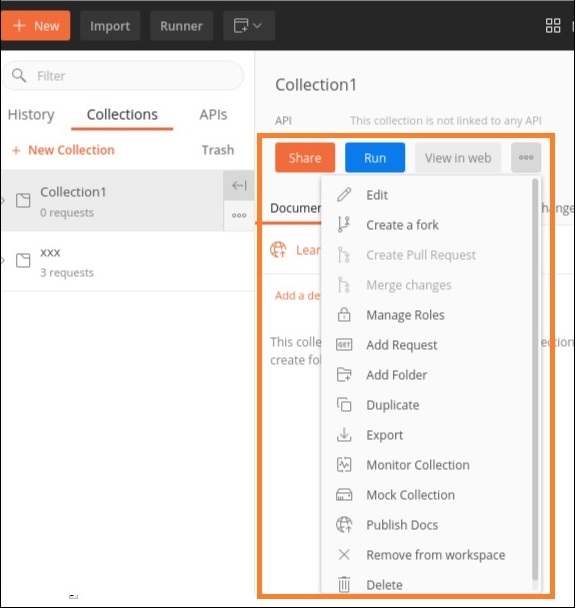Click the Manage Roles lock icon
The width and height of the screenshot is (576, 609).
point(344,315)
